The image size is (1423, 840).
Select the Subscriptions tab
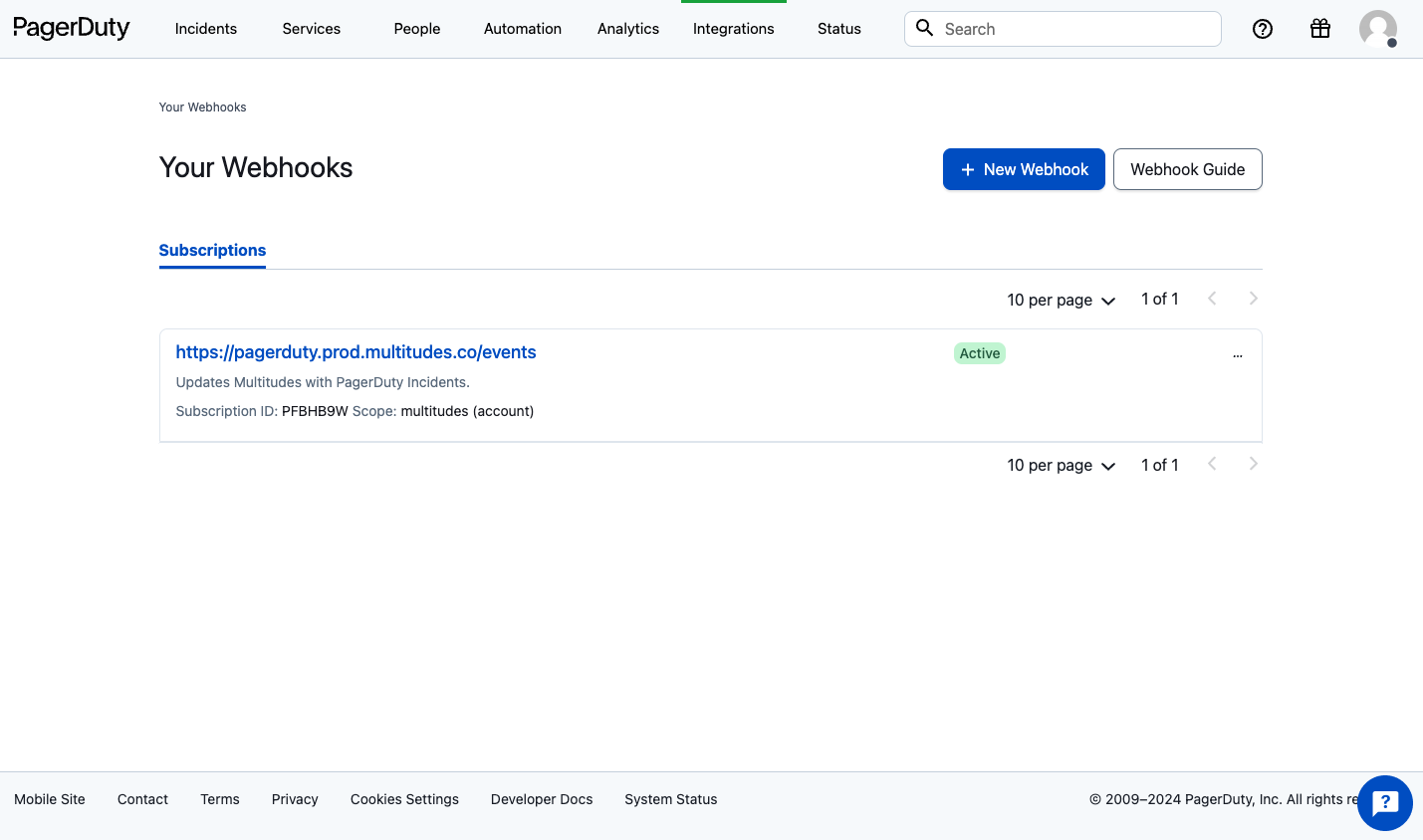[212, 250]
